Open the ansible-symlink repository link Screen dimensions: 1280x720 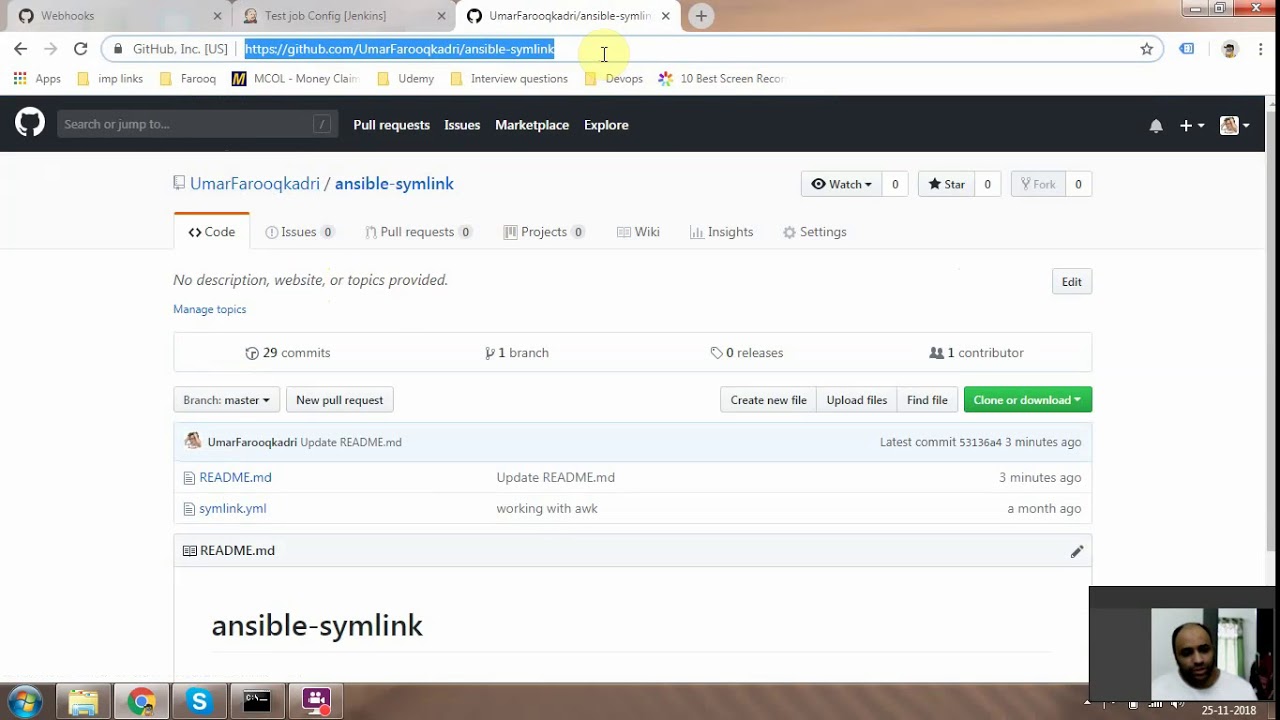point(394,184)
